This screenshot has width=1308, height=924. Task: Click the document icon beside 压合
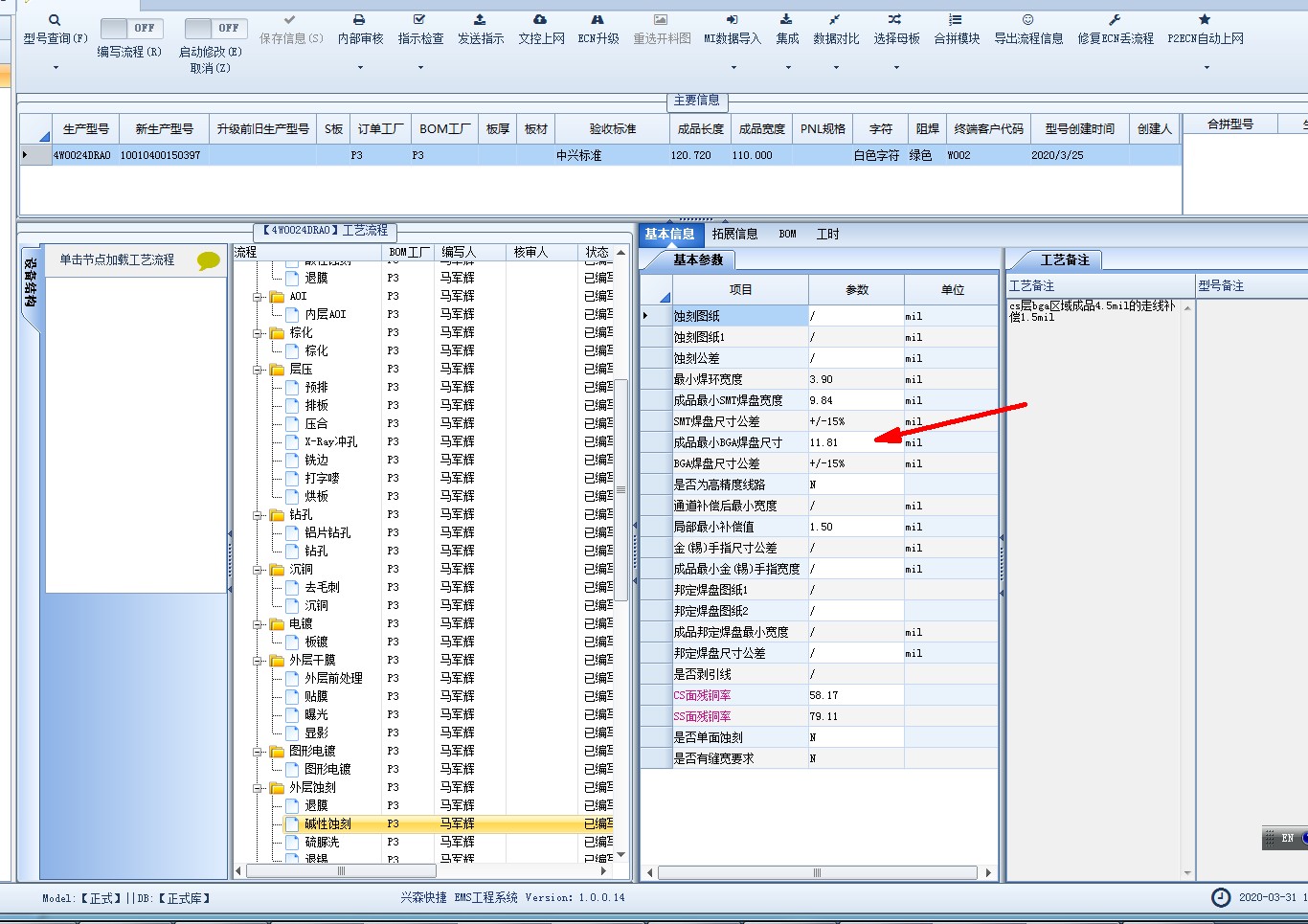click(293, 424)
